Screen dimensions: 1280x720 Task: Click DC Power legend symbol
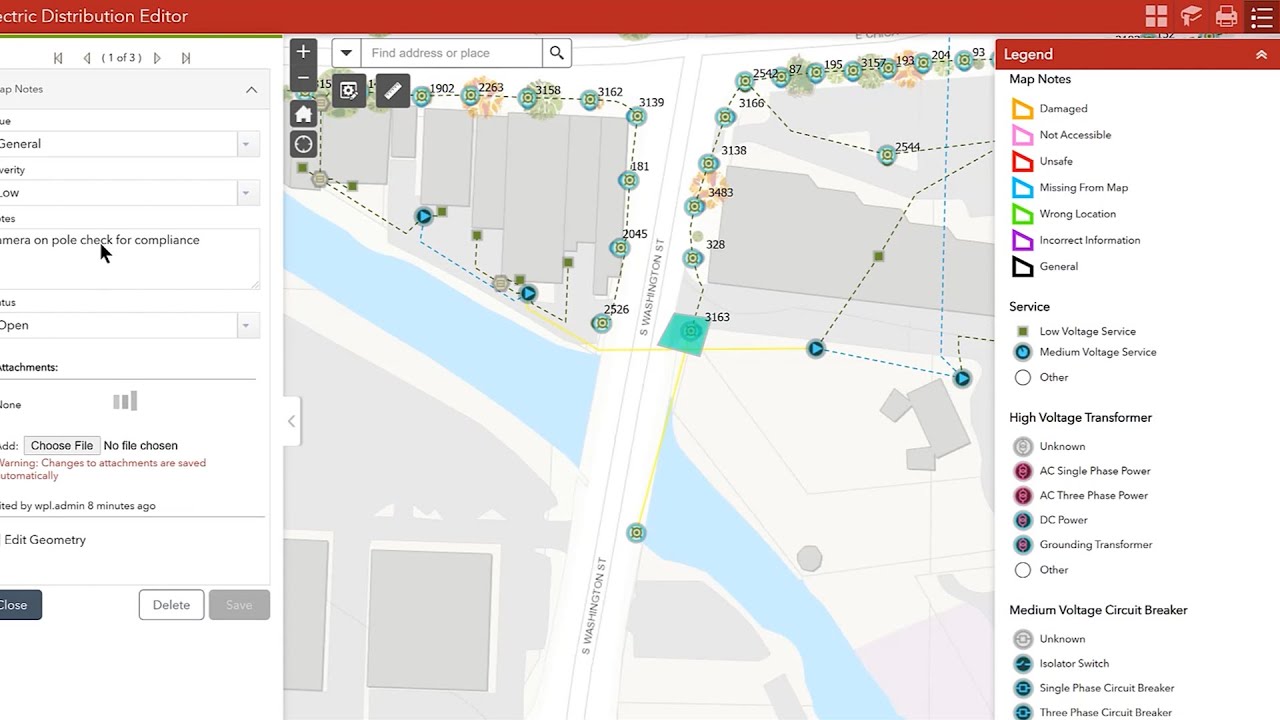1022,520
